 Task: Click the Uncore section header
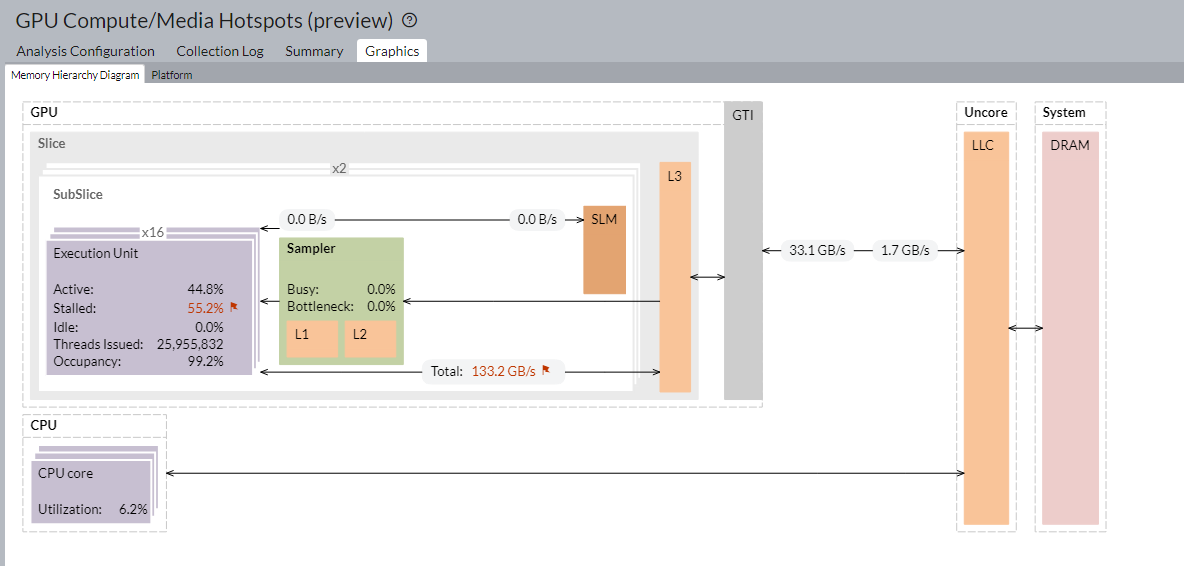[985, 112]
